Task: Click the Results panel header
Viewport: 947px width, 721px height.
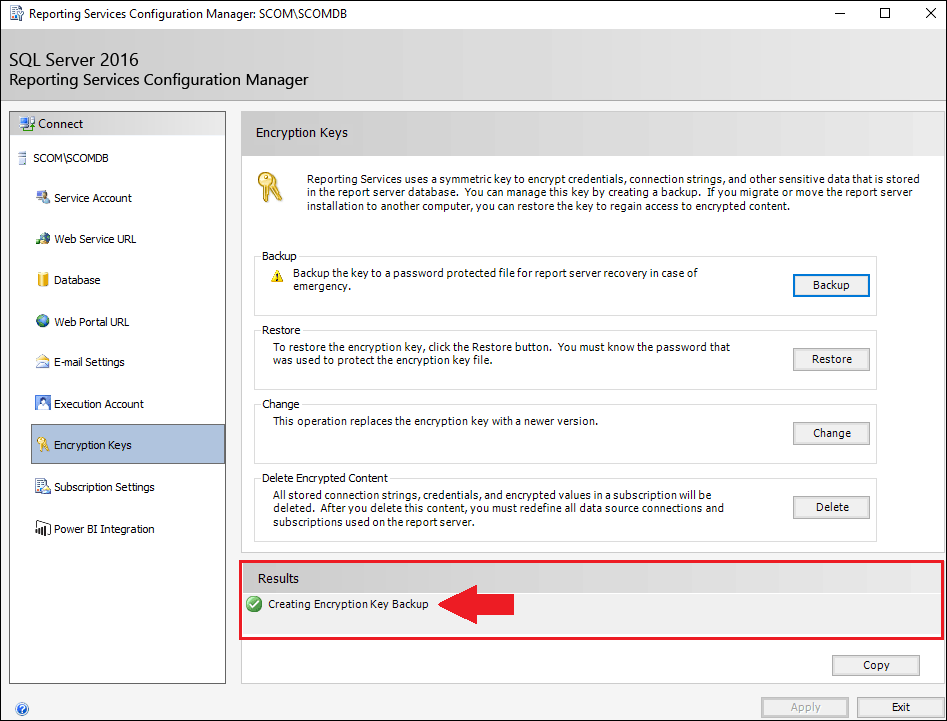Action: click(x=592, y=578)
